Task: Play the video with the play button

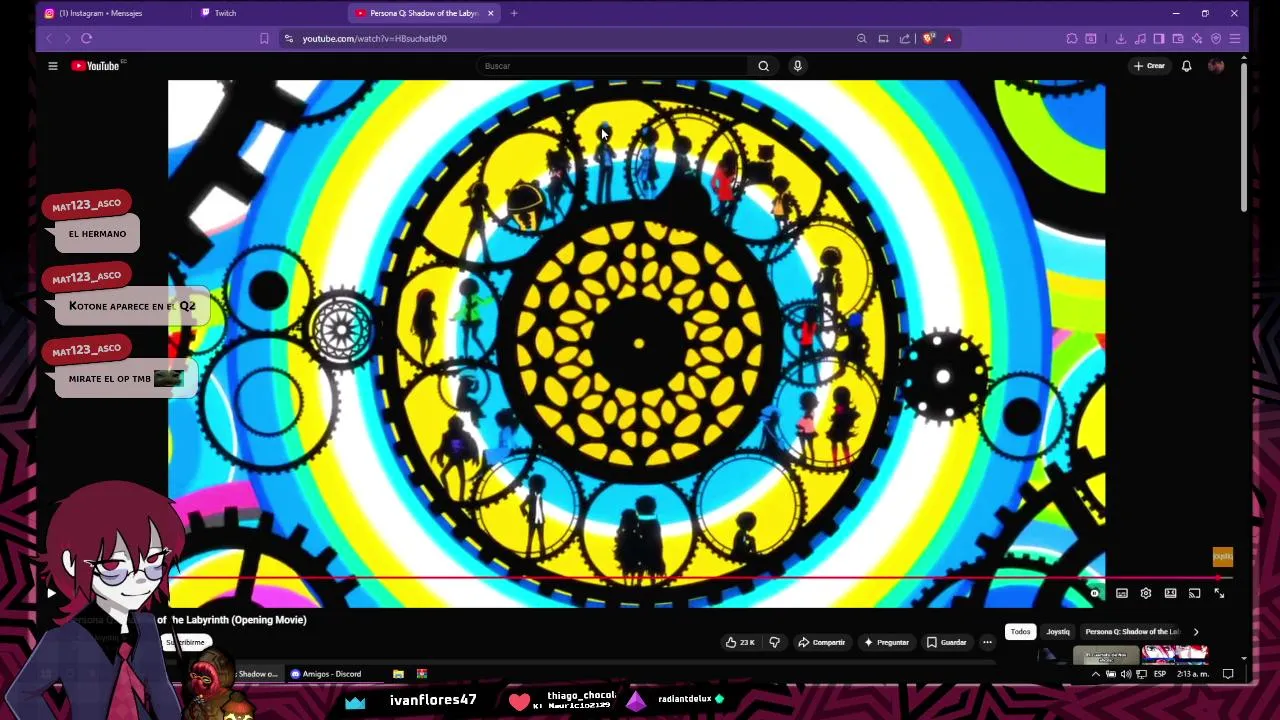Action: (51, 594)
